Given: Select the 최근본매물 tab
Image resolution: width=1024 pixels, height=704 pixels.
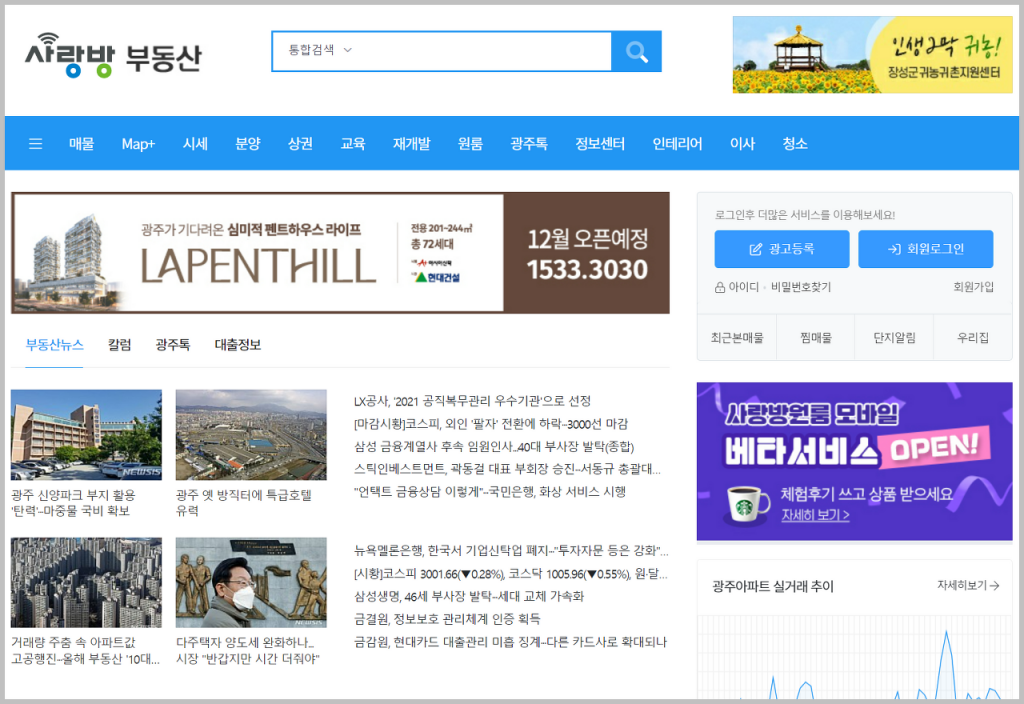Looking at the screenshot, I should pyautogui.click(x=737, y=338).
